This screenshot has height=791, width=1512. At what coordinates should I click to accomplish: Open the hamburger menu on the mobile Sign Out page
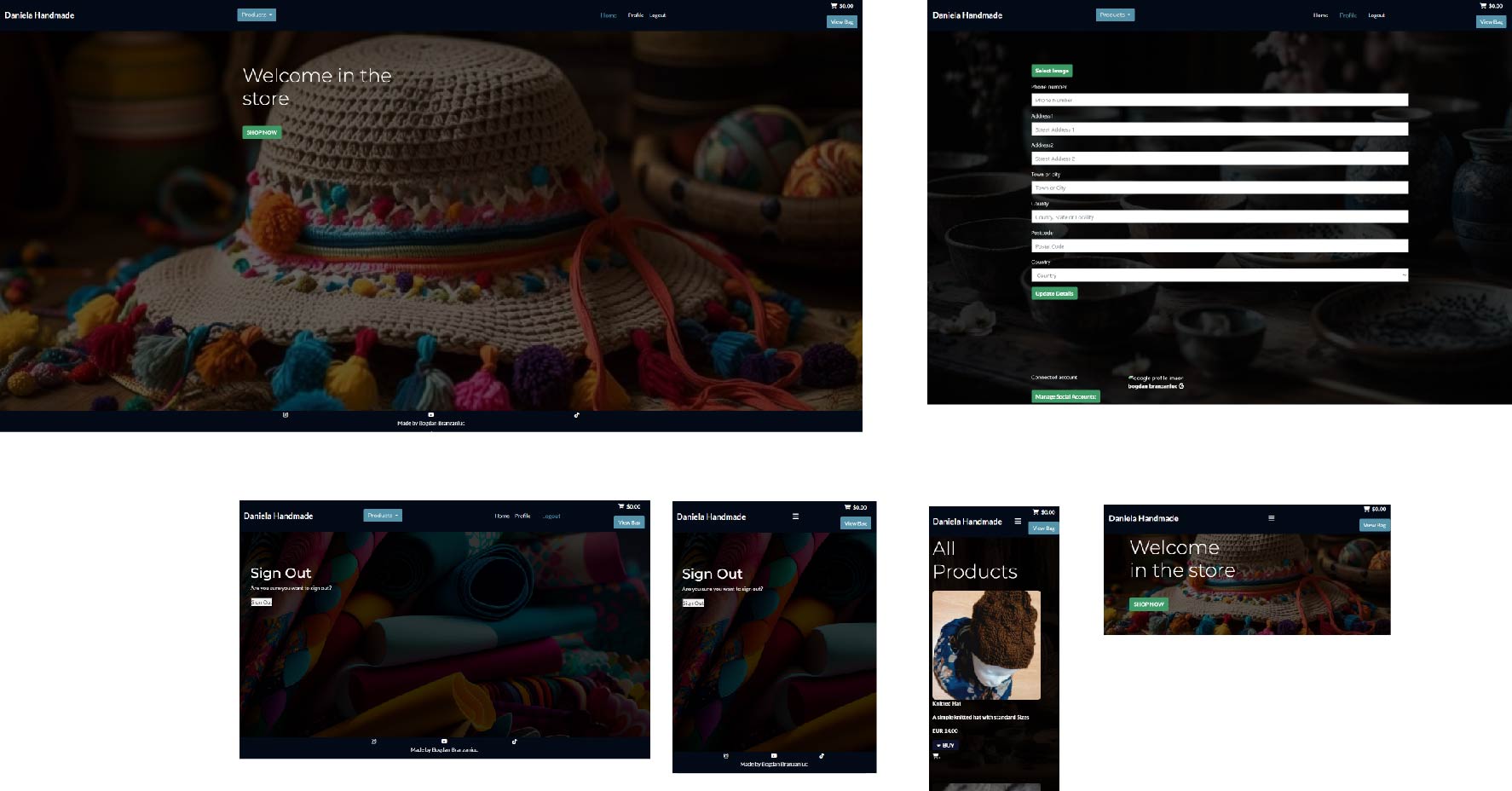(x=796, y=515)
